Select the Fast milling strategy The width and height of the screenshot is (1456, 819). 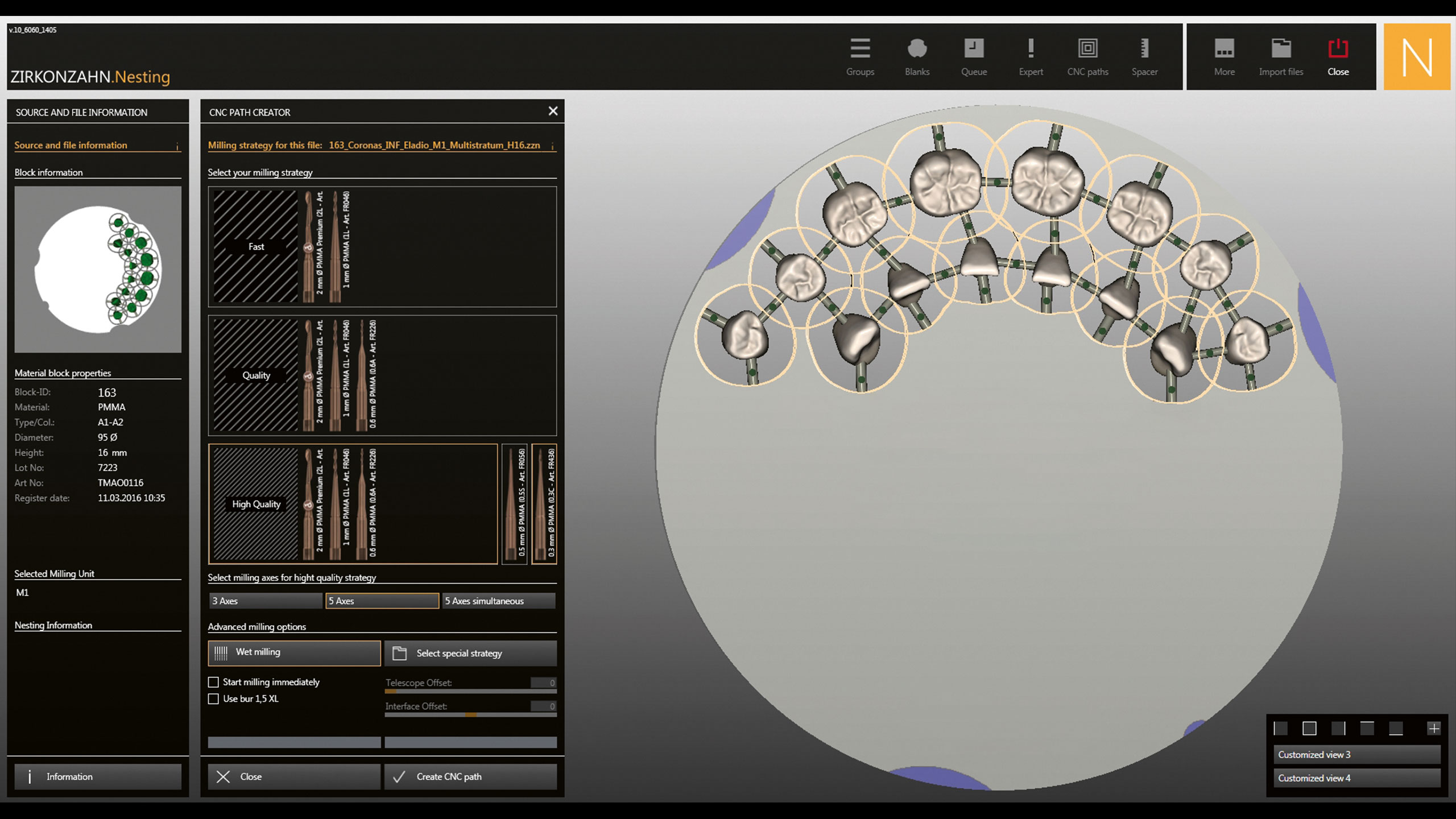point(255,246)
